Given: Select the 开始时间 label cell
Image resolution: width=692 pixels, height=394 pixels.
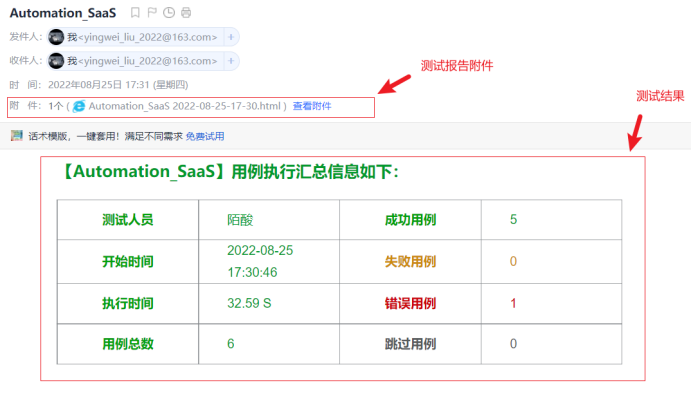Looking at the screenshot, I should 128,262.
